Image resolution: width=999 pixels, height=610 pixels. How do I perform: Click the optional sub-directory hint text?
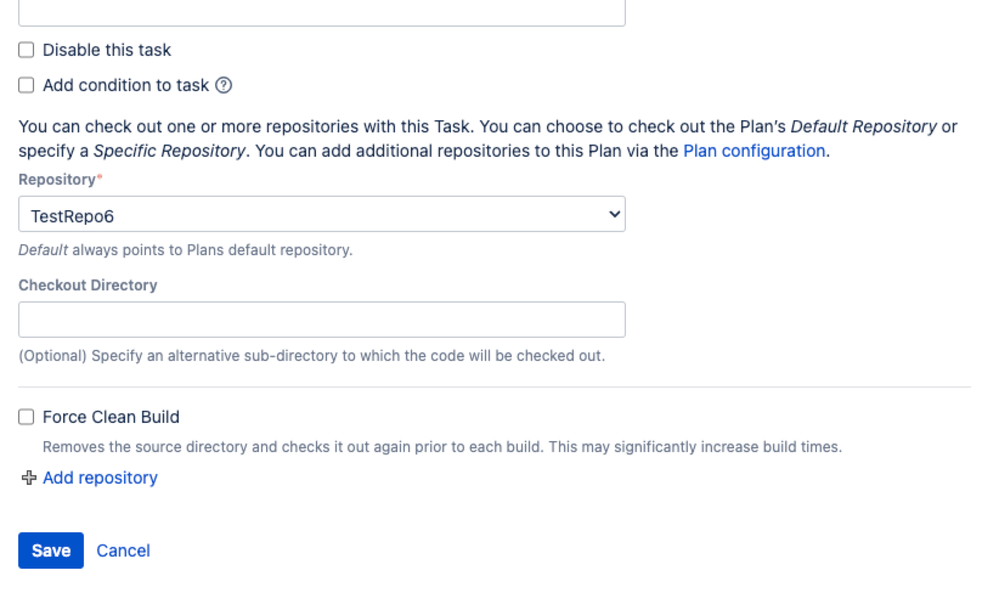312,356
